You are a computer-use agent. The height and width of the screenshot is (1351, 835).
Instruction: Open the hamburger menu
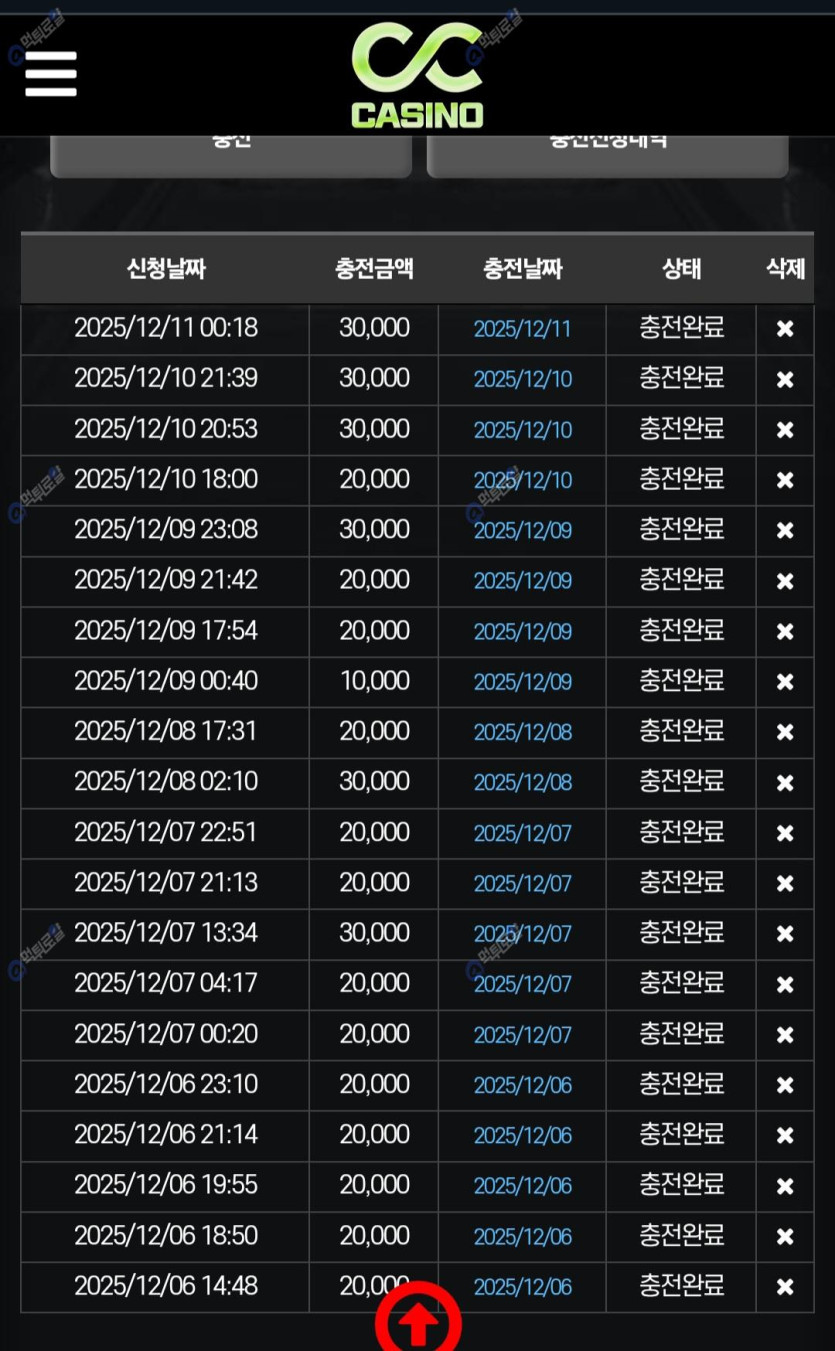(51, 73)
